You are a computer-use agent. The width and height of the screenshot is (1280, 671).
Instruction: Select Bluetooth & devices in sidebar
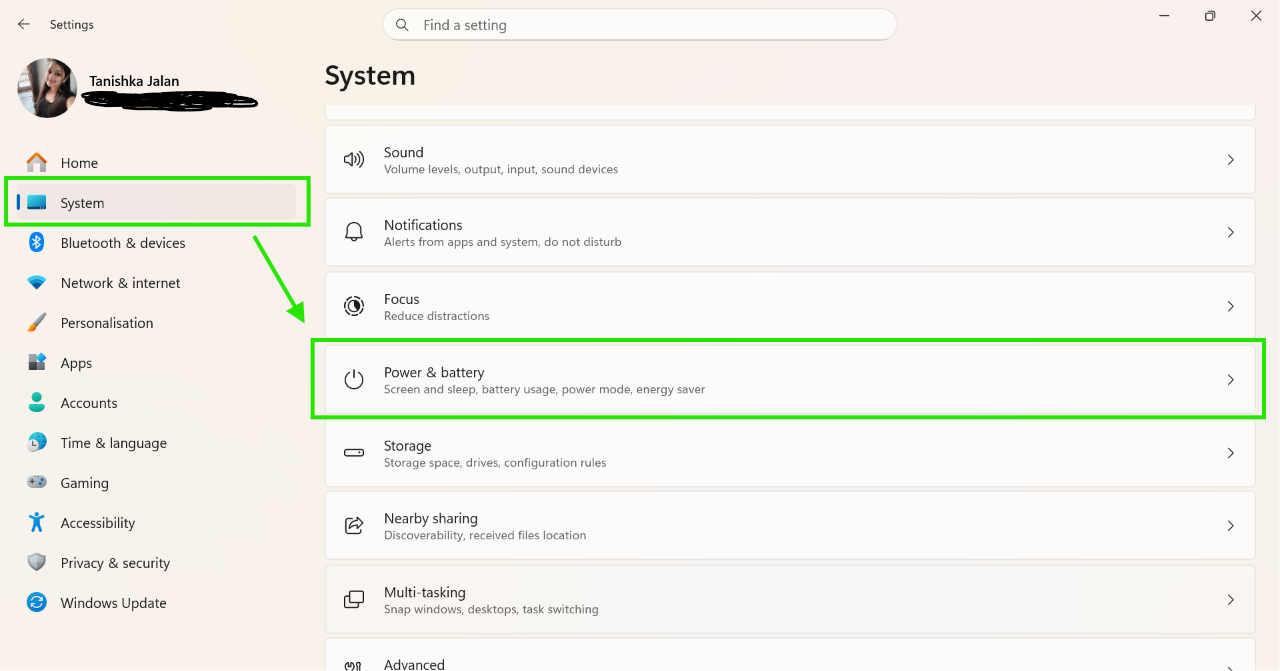(157, 243)
